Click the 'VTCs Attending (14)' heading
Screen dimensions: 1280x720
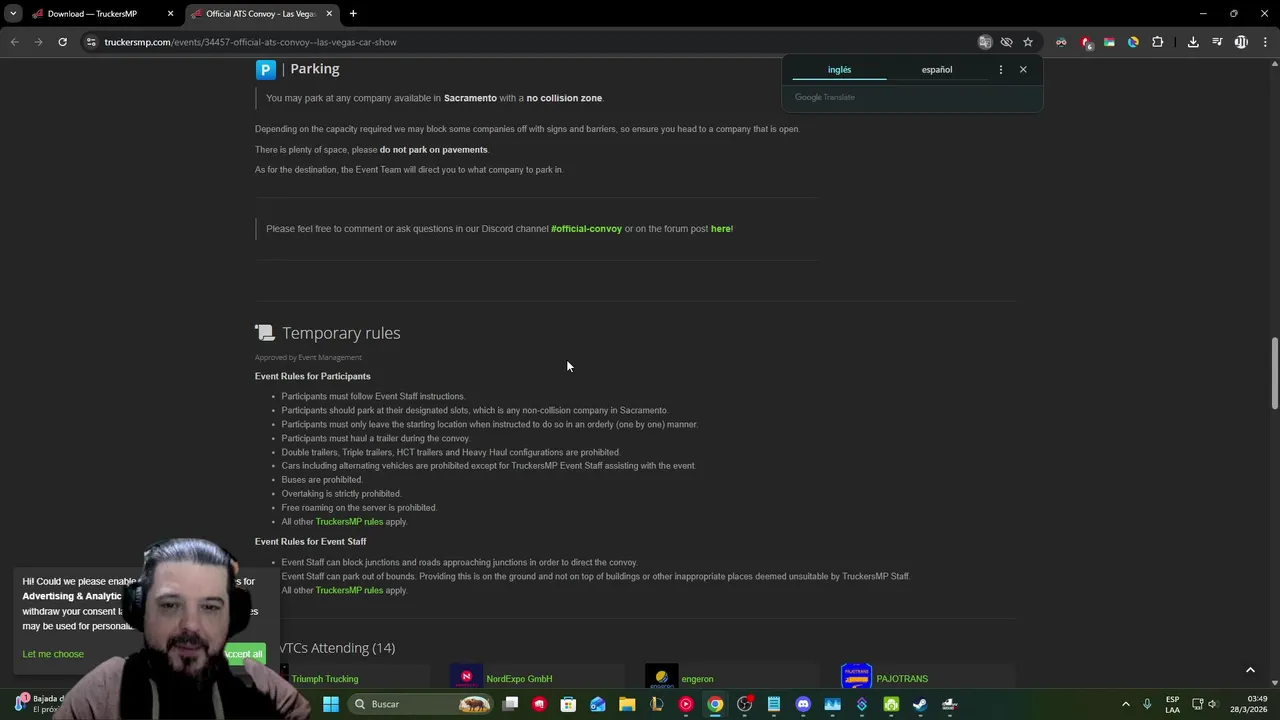[x=337, y=648]
